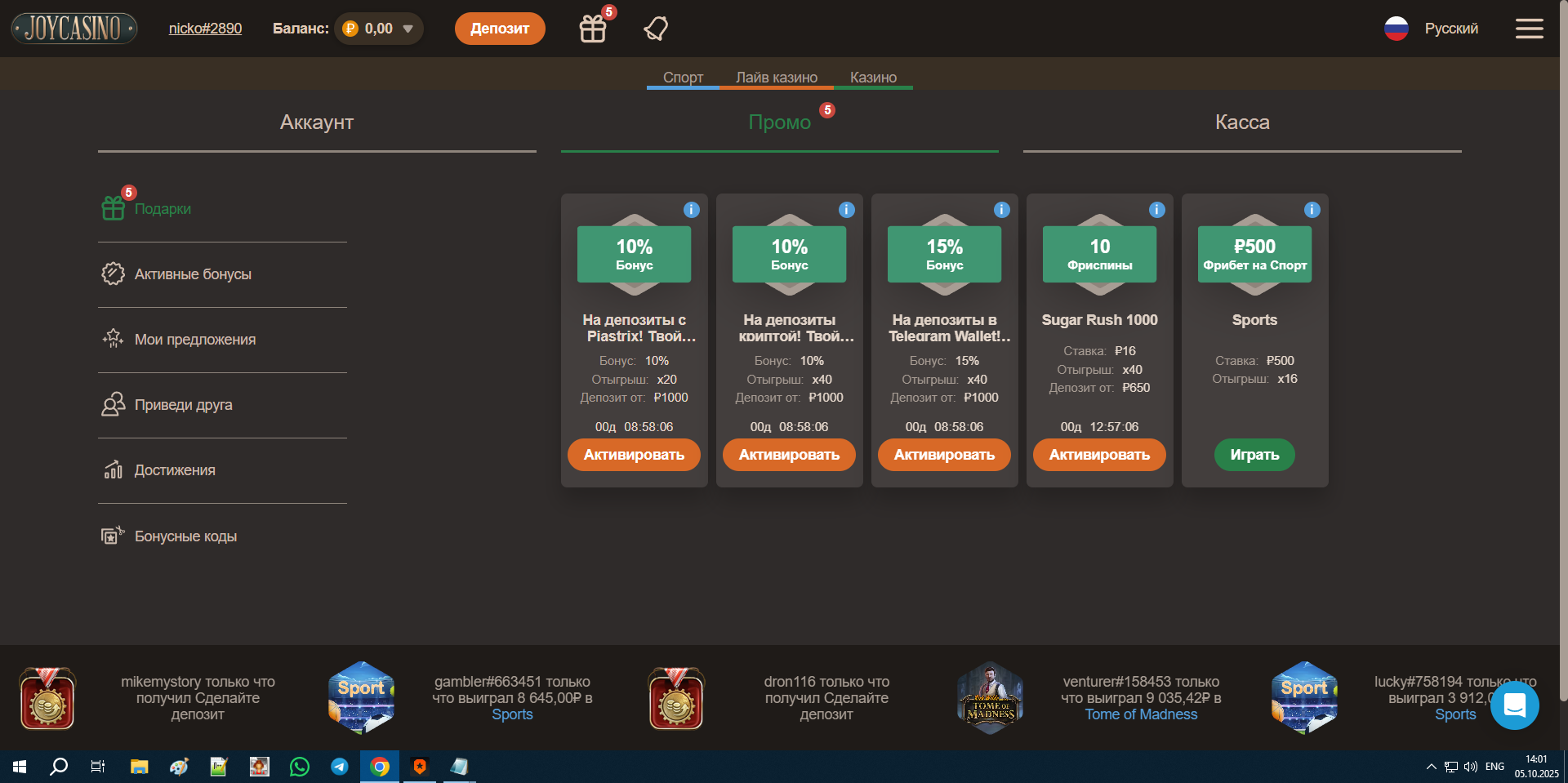Open Telegram from the Windows taskbar
The image size is (1568, 783).
(x=340, y=767)
